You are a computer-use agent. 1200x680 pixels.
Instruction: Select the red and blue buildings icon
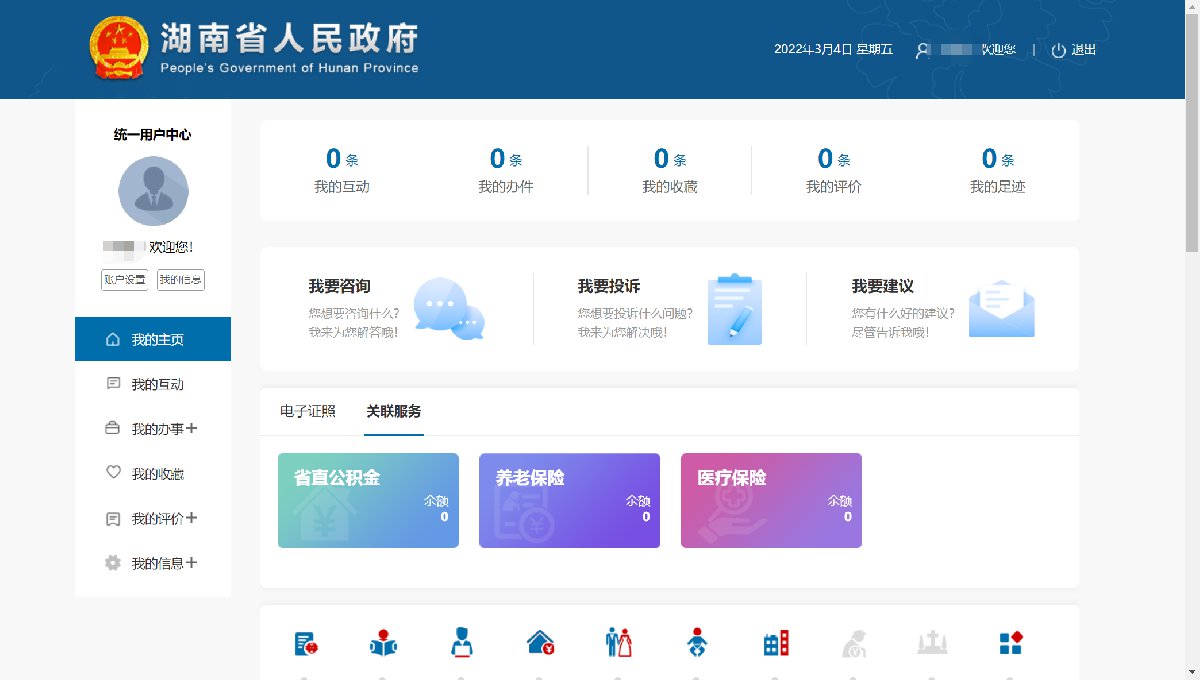coord(776,642)
